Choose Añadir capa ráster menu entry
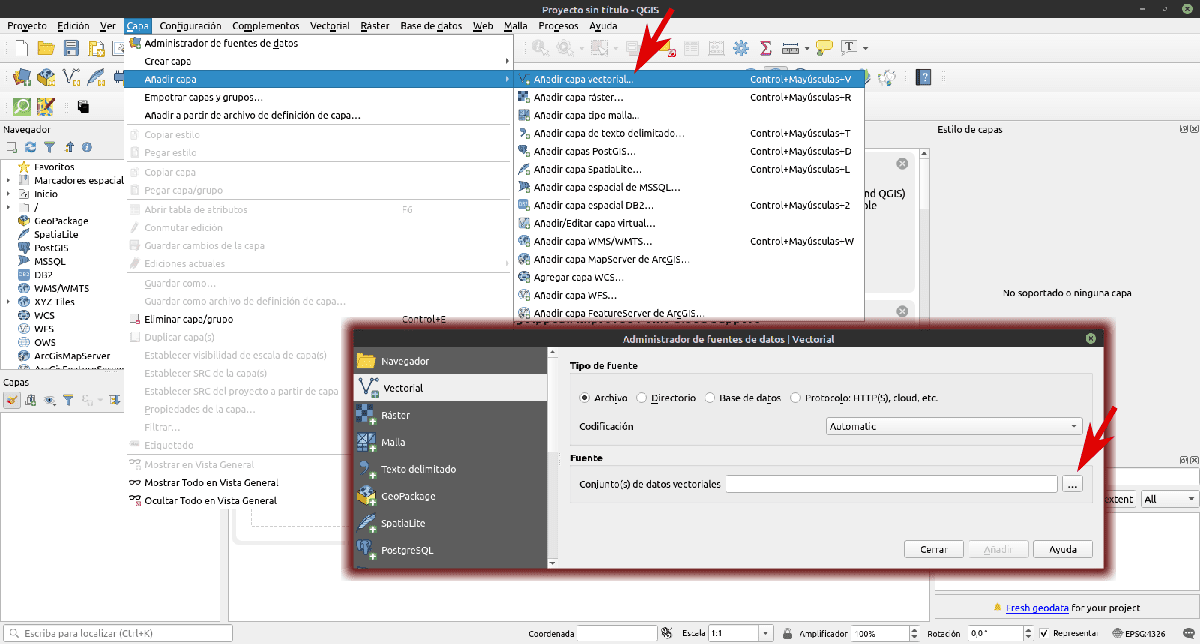The width and height of the screenshot is (1200, 644). point(689,97)
